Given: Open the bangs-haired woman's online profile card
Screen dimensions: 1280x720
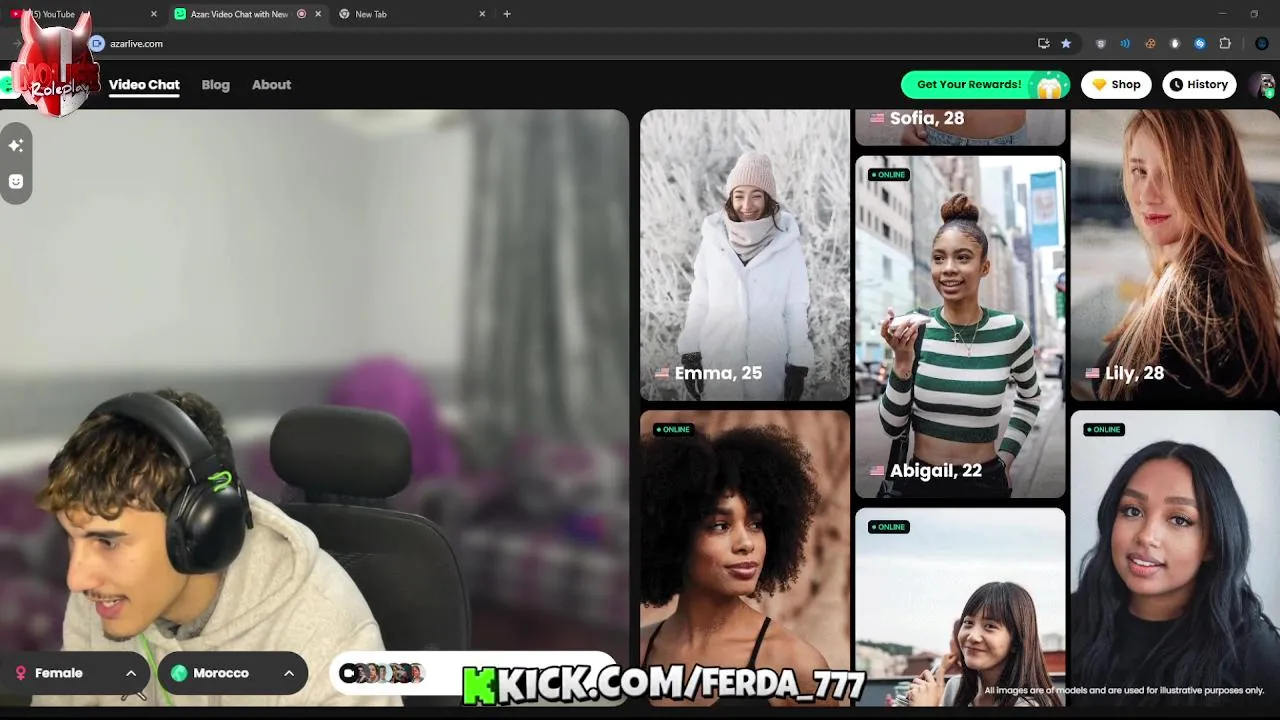Looking at the screenshot, I should [960, 607].
